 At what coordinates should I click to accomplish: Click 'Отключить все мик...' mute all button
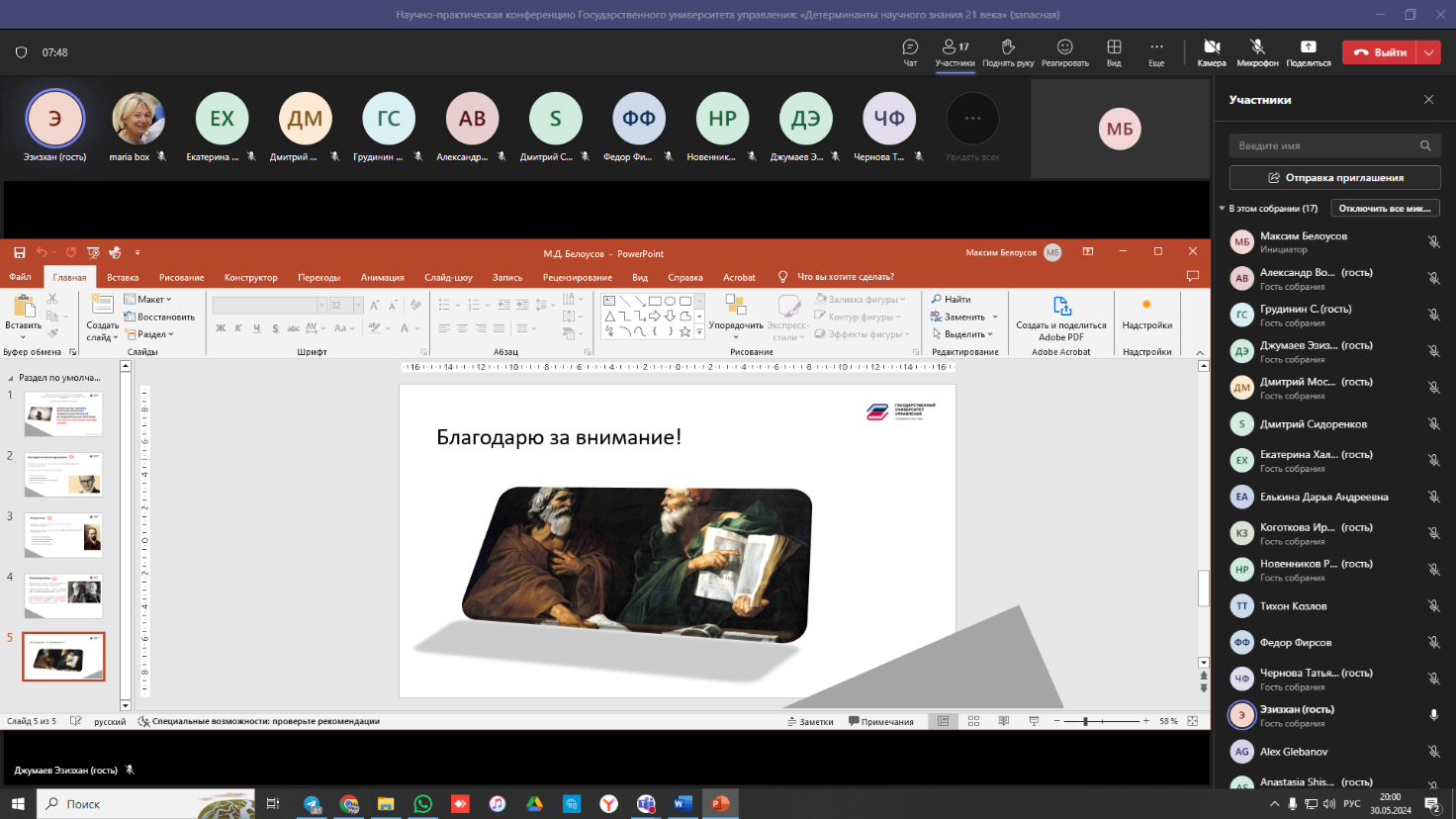[1384, 209]
